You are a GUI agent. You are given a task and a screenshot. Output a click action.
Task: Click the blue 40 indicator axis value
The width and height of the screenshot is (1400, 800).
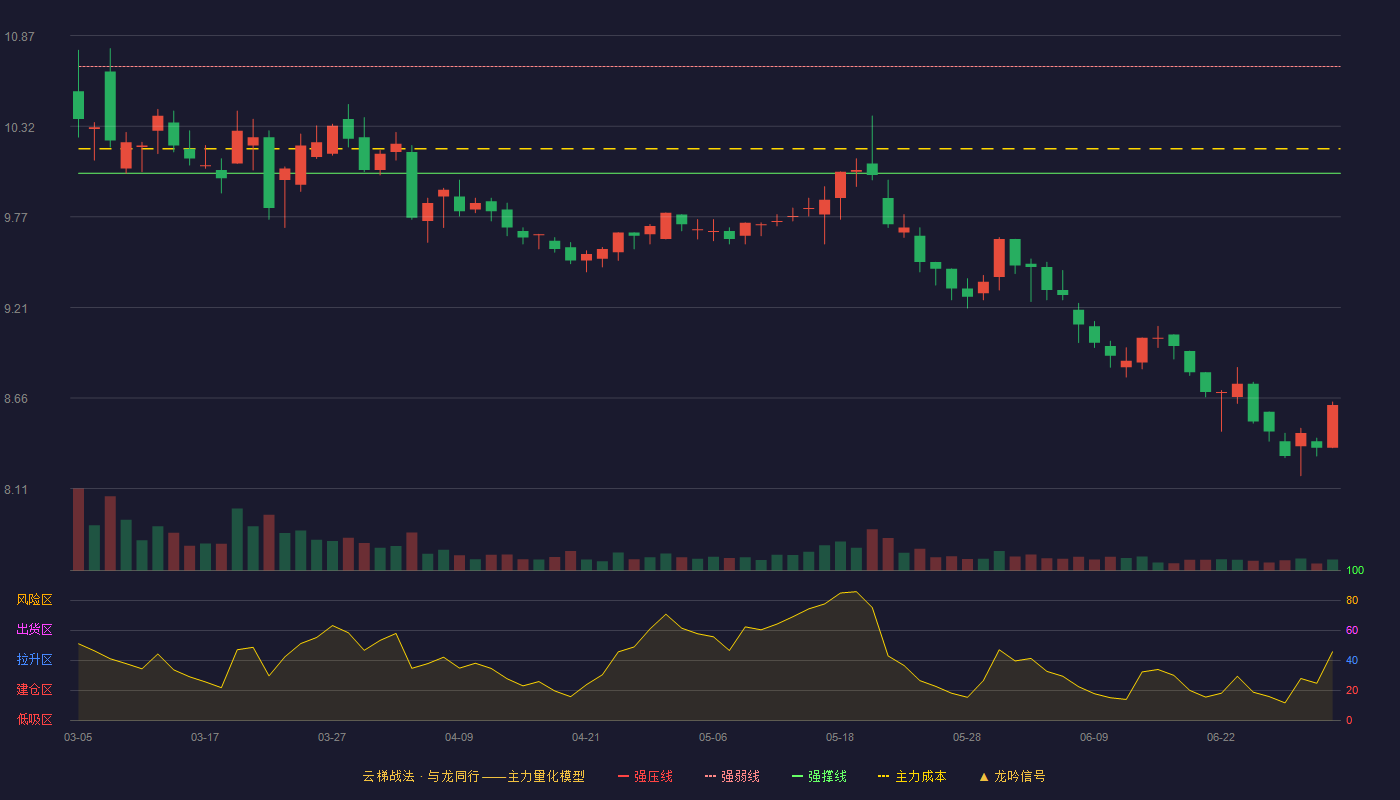click(1352, 661)
